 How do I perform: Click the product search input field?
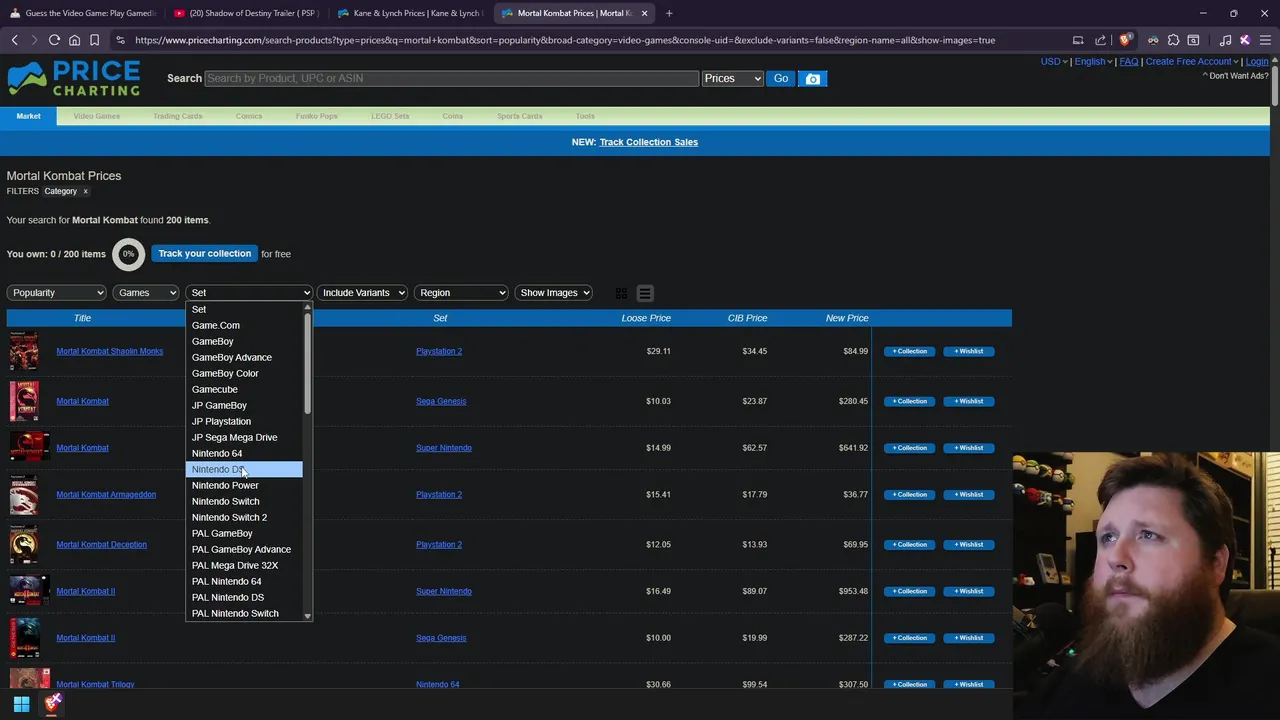tap(451, 79)
